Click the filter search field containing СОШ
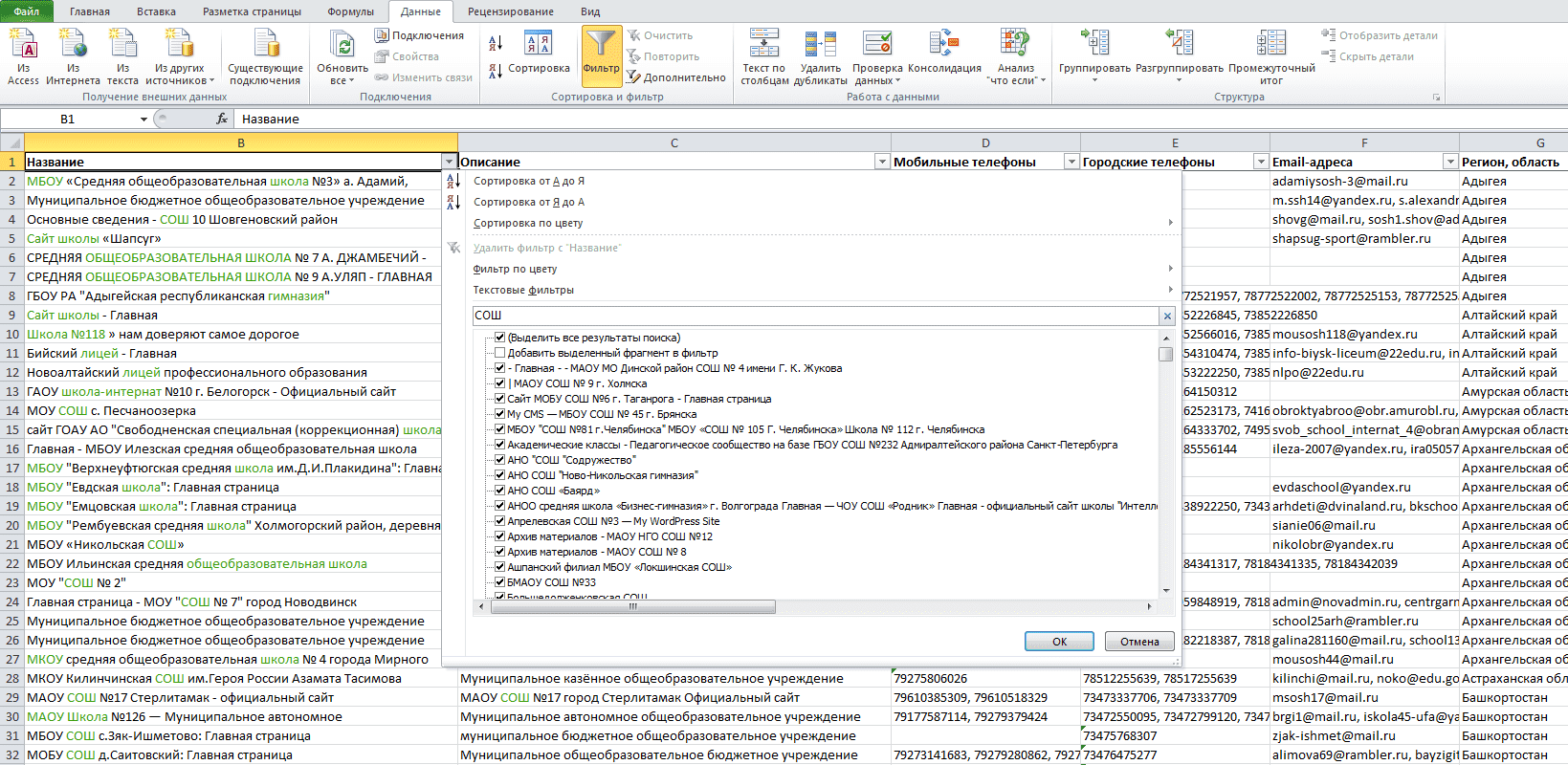This screenshot has height=765, width=1568. click(x=816, y=316)
